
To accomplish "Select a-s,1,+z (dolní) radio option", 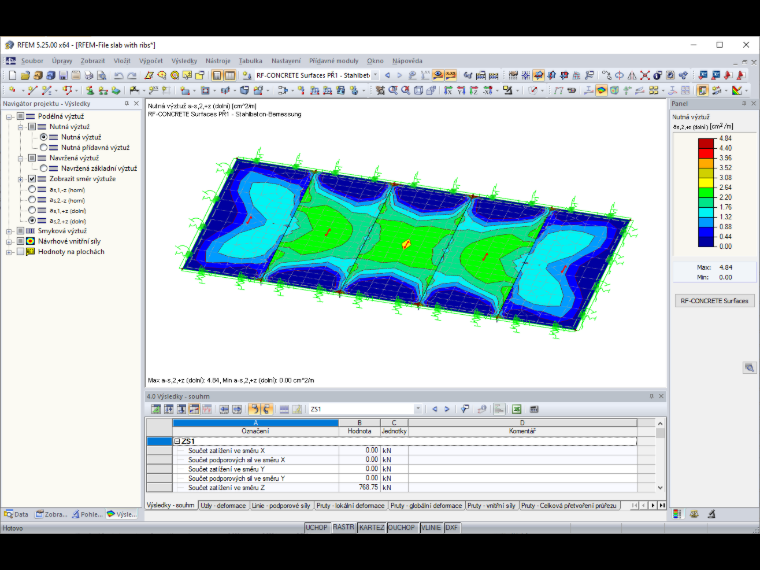I will coord(32,210).
